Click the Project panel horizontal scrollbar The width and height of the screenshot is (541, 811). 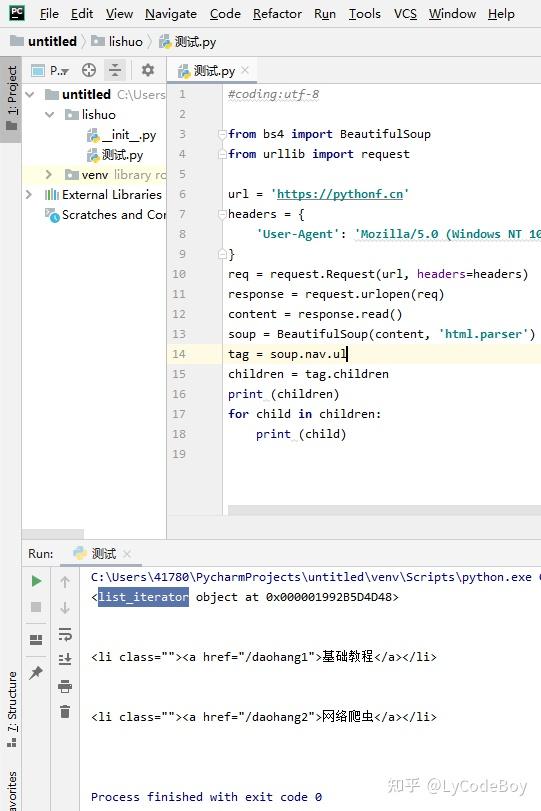pyautogui.click(x=52, y=533)
